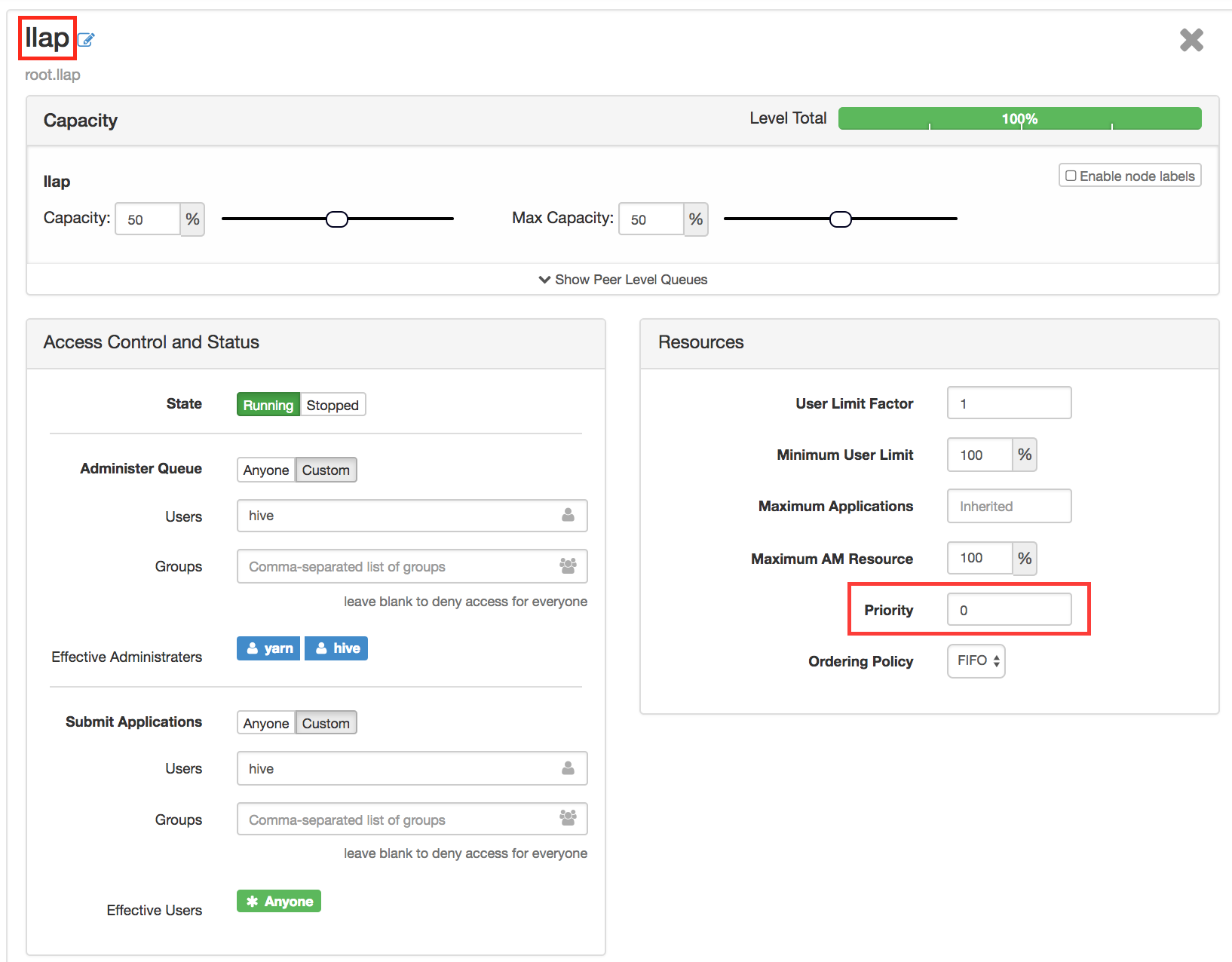Click the Priority input field

1009,609
